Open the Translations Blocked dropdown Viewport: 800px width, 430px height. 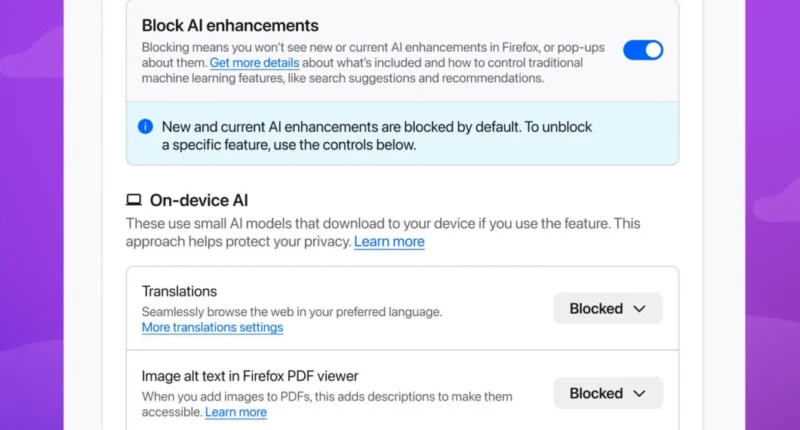point(607,309)
